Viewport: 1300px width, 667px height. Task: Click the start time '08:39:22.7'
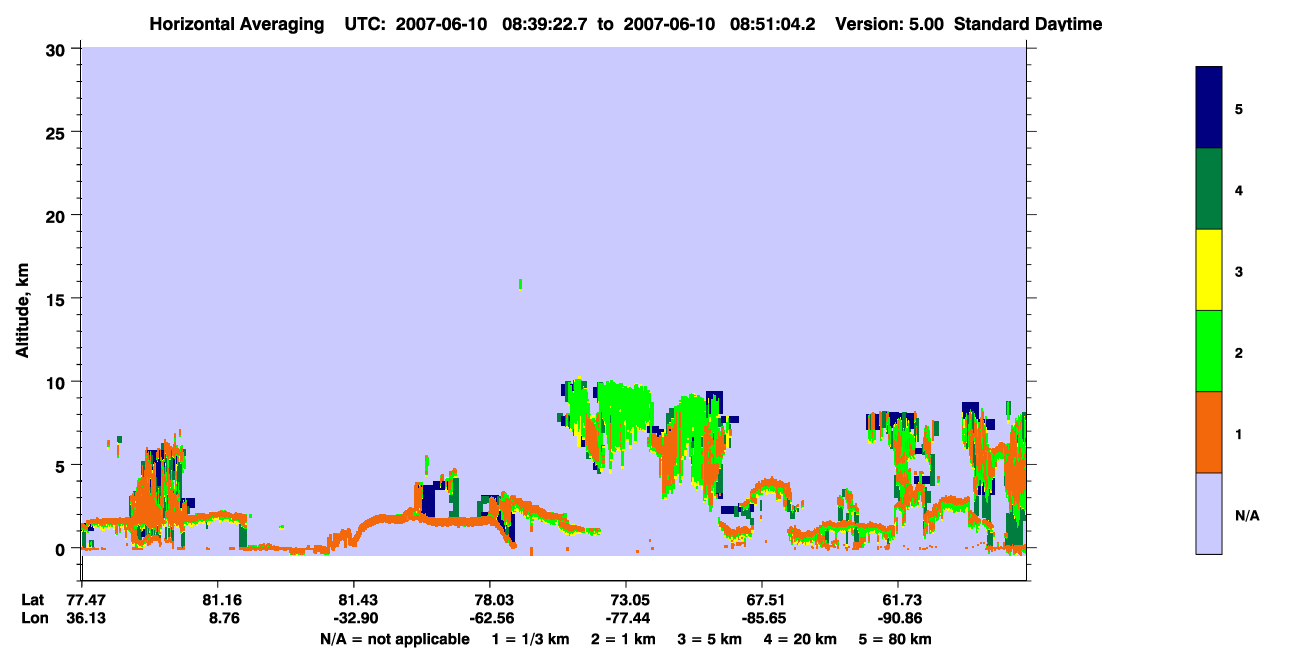click(546, 24)
